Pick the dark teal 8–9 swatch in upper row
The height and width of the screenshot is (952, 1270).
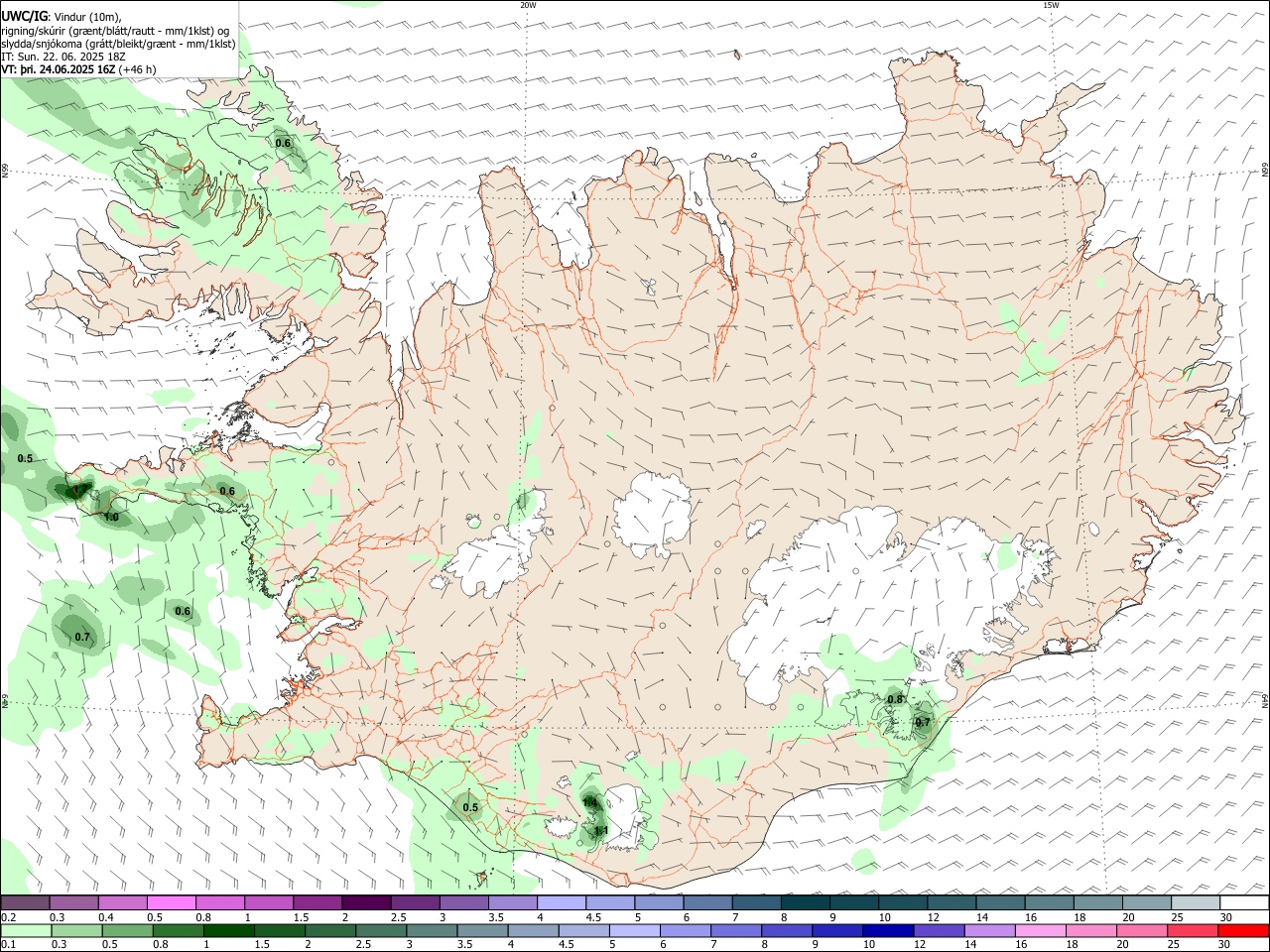tap(806, 902)
